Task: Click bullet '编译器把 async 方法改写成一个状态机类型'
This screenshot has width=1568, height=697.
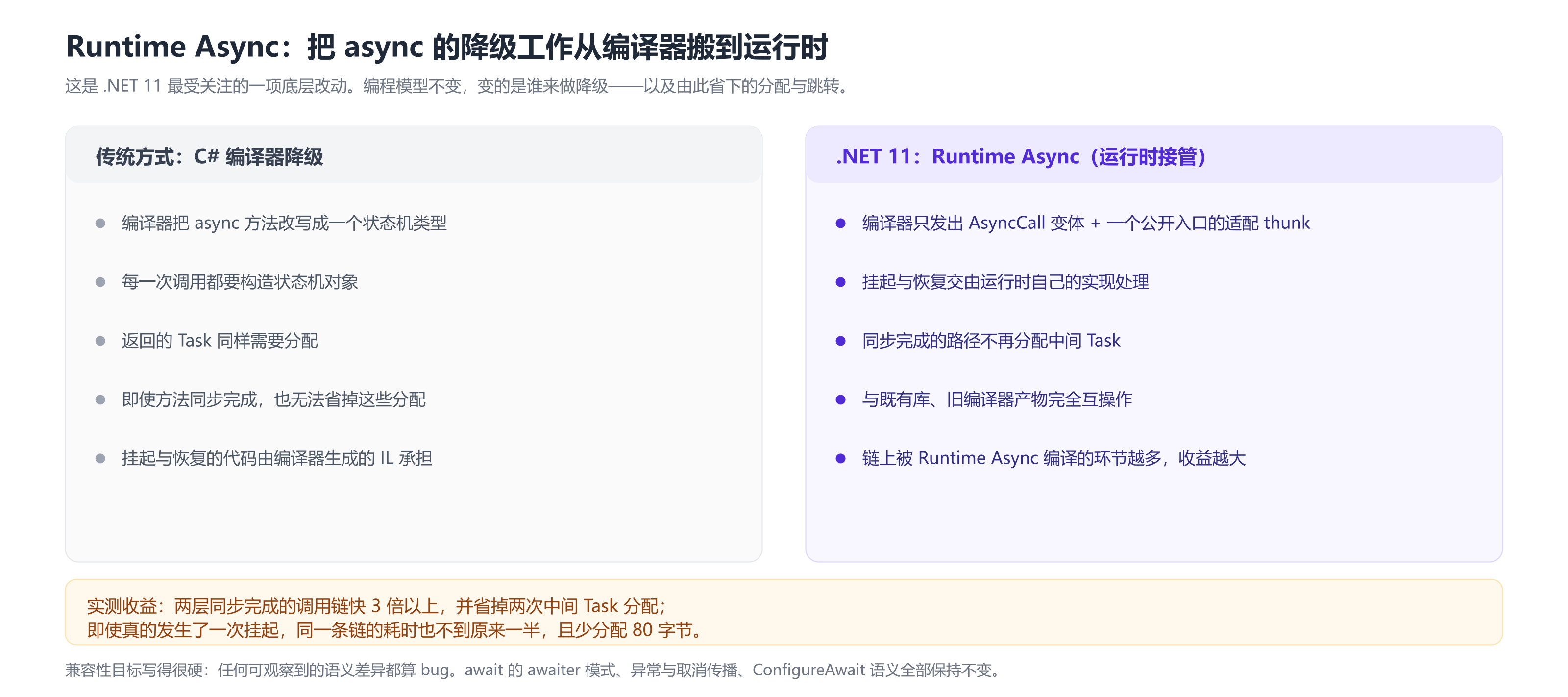Action: [284, 223]
